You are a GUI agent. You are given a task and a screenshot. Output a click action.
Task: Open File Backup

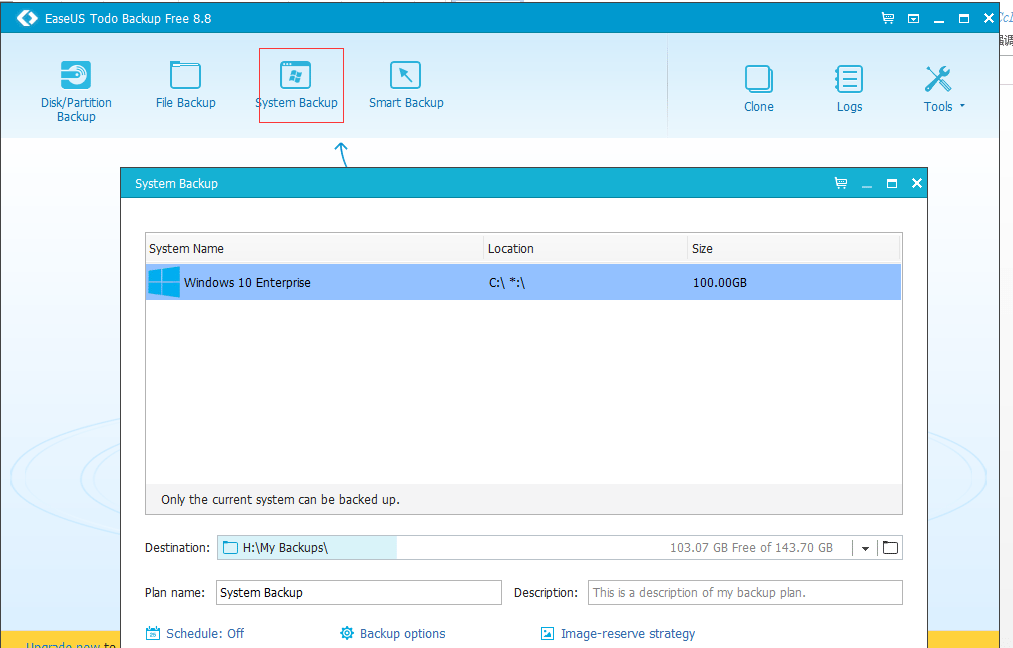185,85
